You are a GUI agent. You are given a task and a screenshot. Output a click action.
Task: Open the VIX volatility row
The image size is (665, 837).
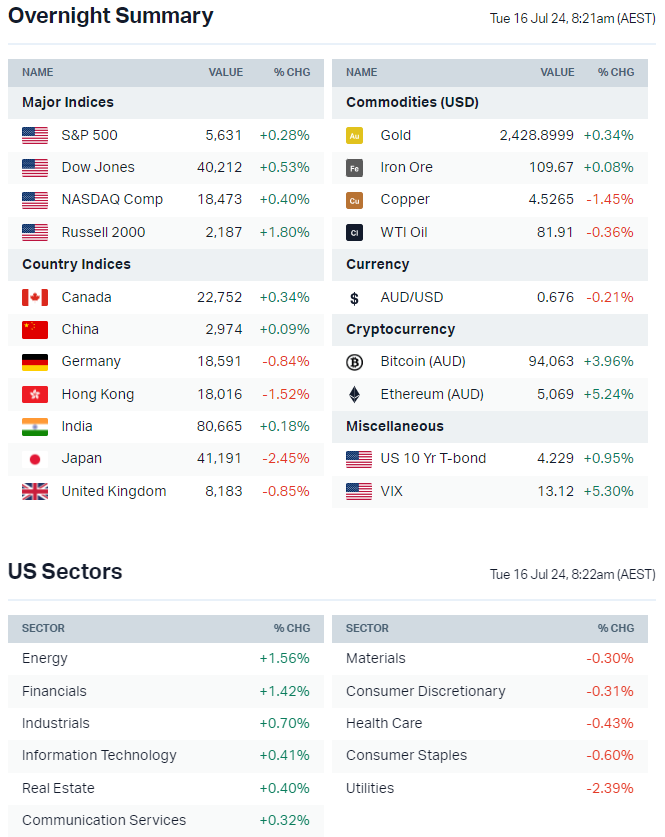click(392, 491)
